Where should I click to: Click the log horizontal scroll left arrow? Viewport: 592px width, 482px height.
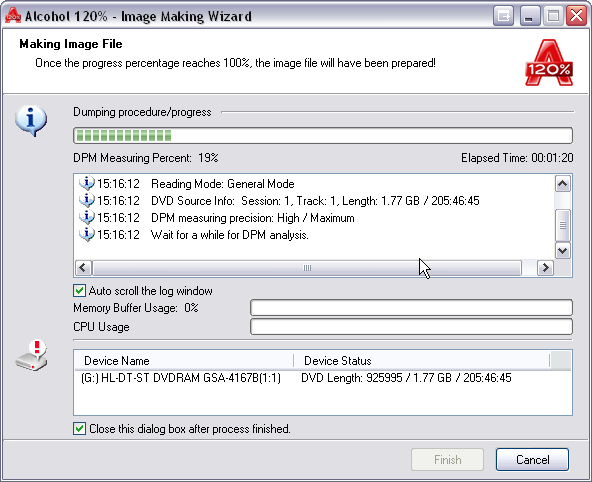[83, 268]
